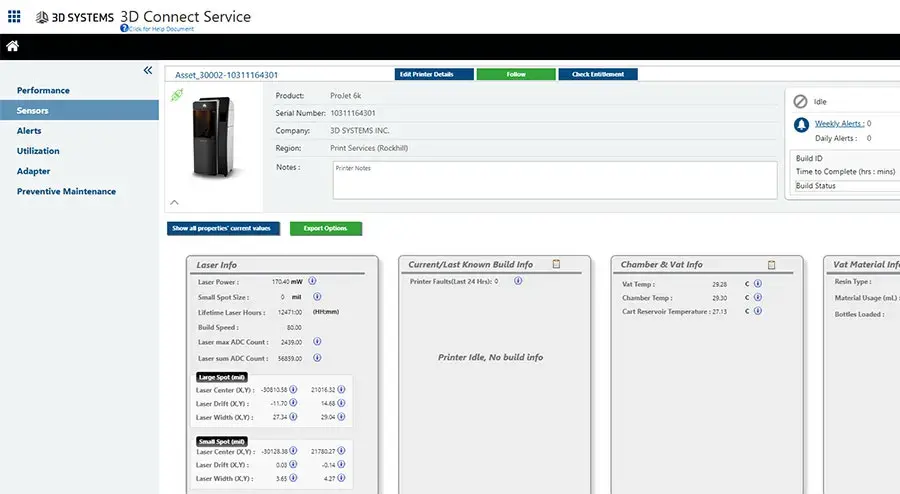Screen dimensions: 900x494
Task: Click Small Spot Laser Width X info icon
Action: [x=293, y=477]
